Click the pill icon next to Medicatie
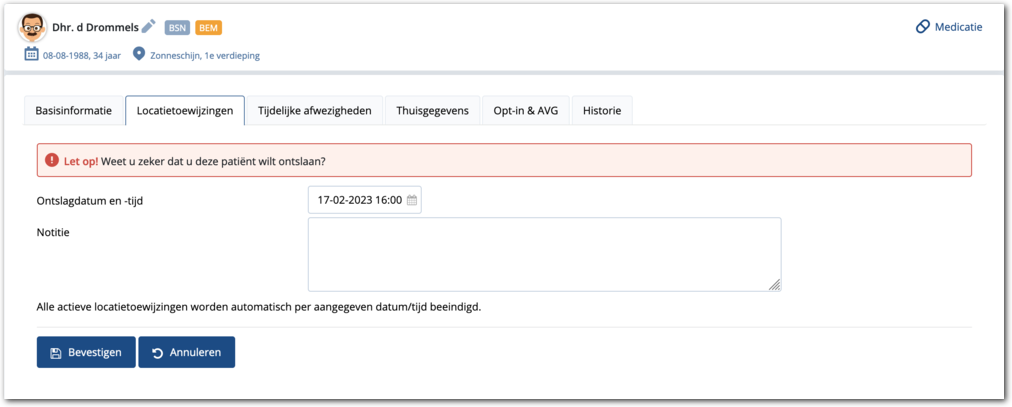 (x=922, y=27)
